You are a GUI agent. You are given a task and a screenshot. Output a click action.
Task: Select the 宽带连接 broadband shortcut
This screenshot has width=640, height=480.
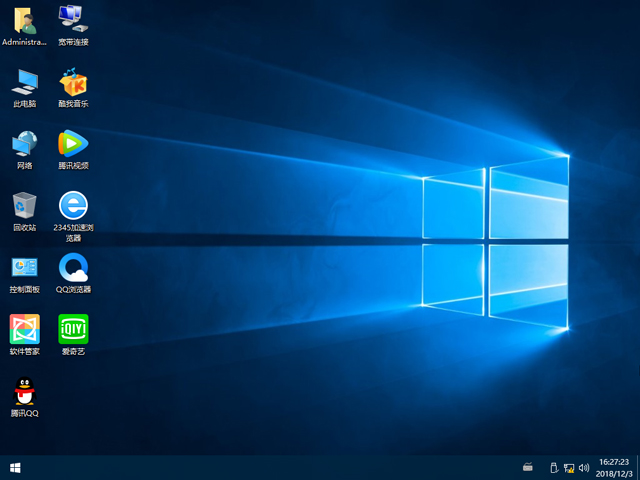click(72, 19)
